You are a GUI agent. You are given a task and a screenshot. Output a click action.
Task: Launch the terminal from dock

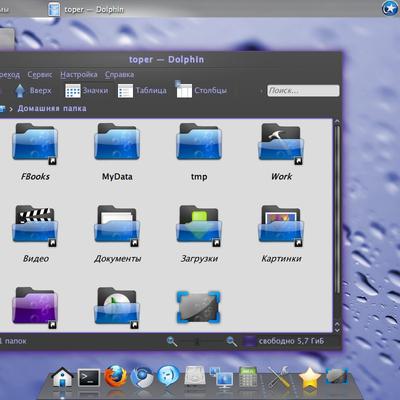(x=89, y=378)
